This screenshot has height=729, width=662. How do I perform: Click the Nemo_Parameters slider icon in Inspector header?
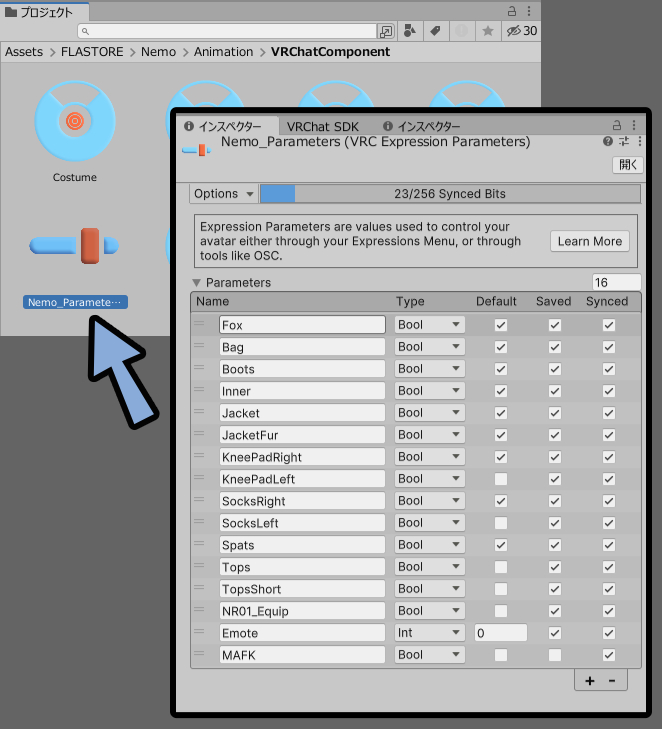tap(196, 150)
